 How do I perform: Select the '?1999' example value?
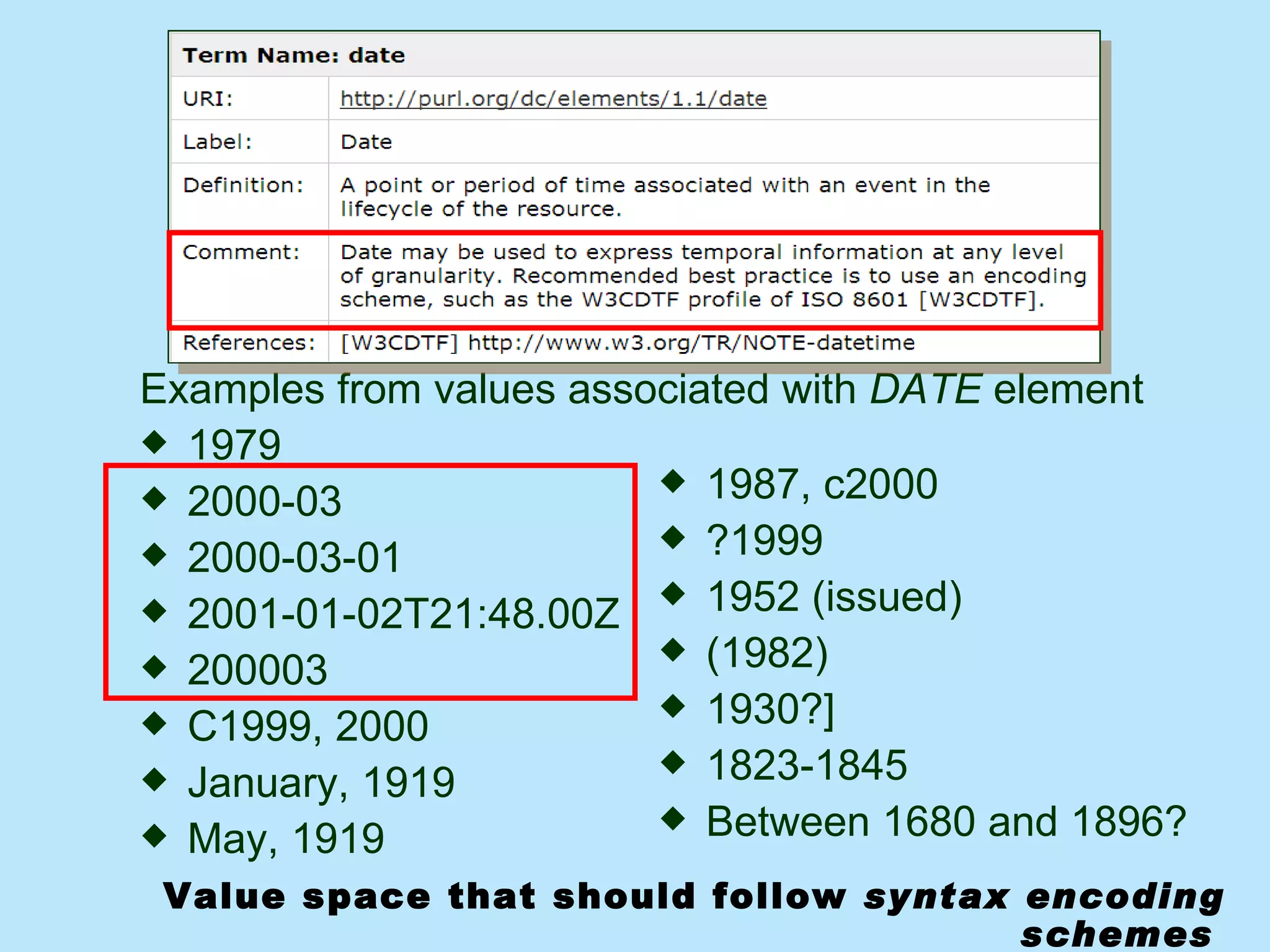765,540
